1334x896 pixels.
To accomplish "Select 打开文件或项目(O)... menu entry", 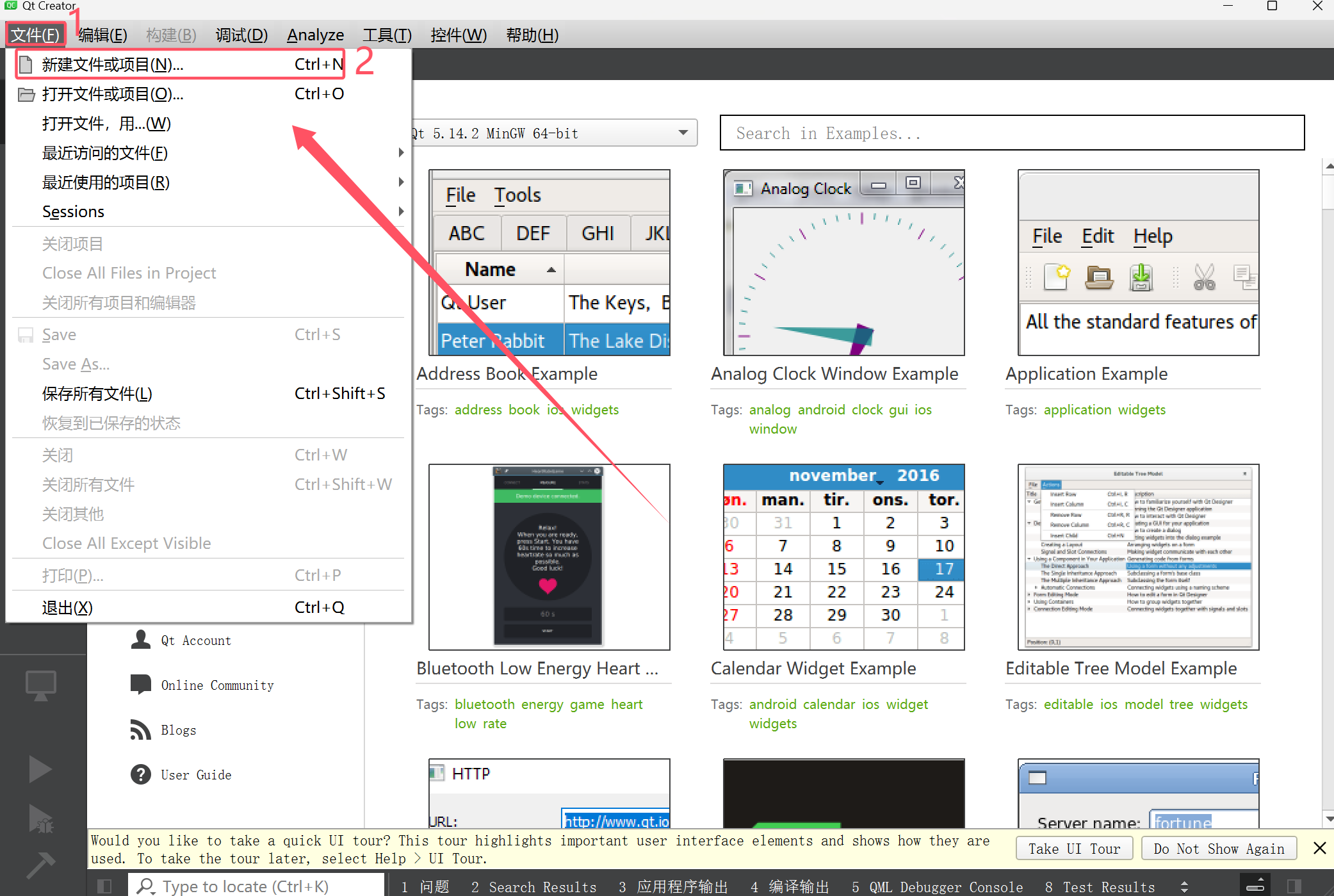I will 209,94.
